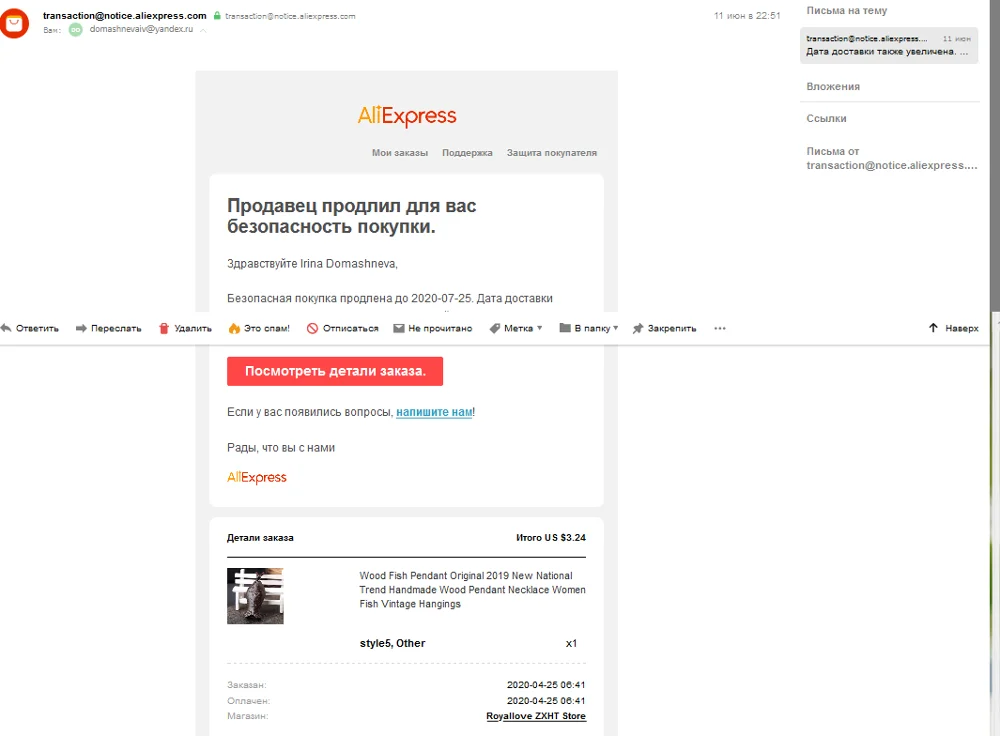This screenshot has width=1000, height=736.
Task: Click the Wood Fish Pendant product title
Action: [472, 589]
